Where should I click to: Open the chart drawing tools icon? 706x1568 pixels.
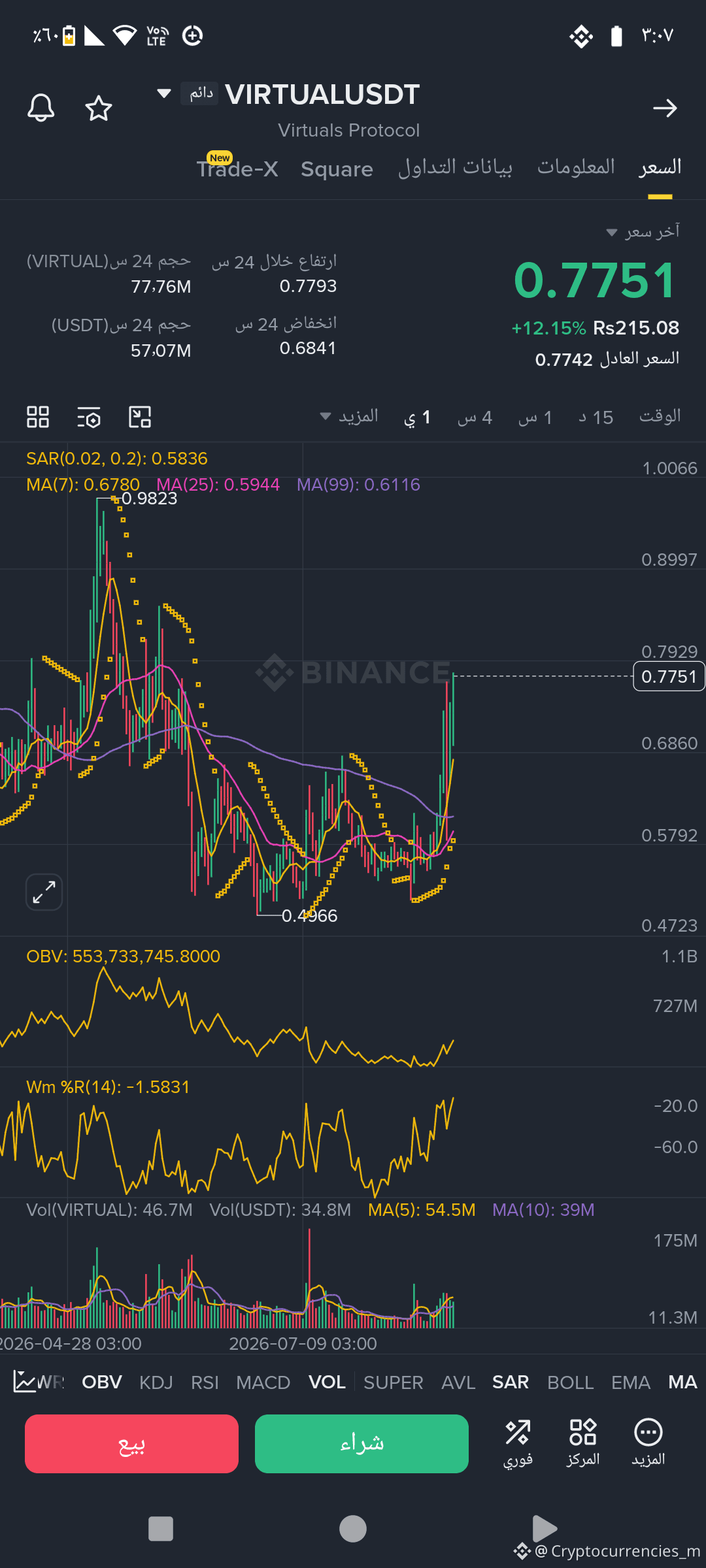point(140,417)
